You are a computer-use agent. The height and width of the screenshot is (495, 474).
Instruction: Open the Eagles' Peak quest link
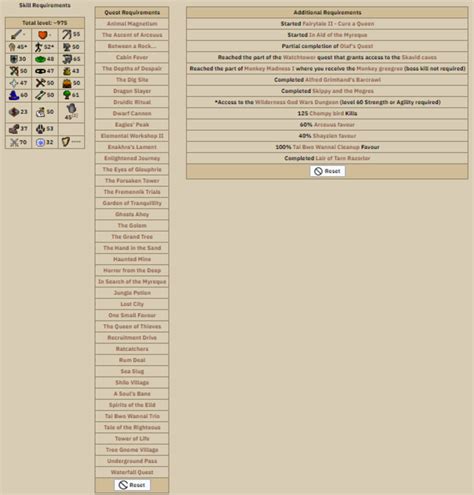[x=132, y=125]
